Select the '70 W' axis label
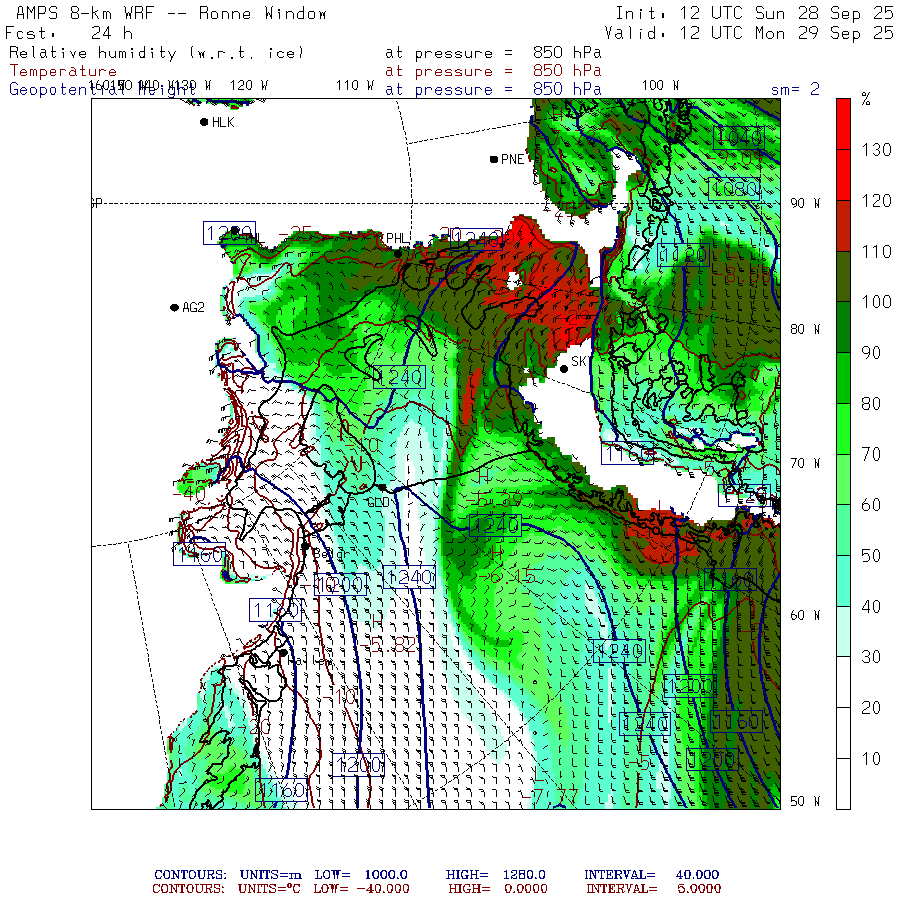 tap(805, 463)
